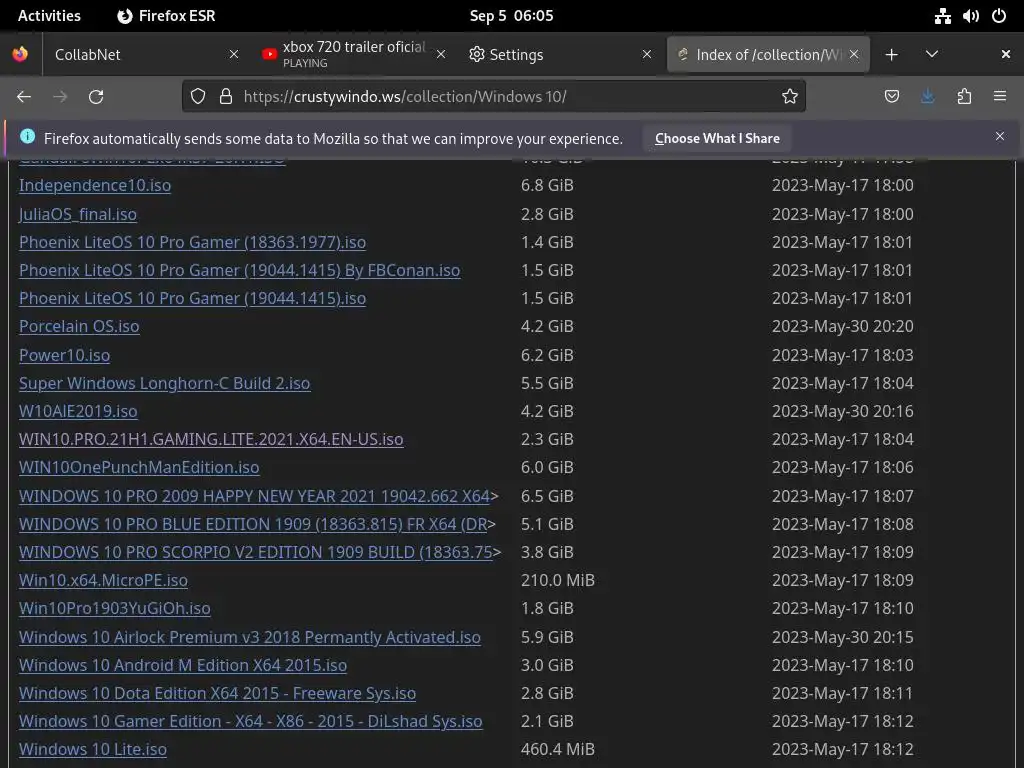Select the 6.8 GiB size text
The image size is (1024, 768).
tap(547, 185)
